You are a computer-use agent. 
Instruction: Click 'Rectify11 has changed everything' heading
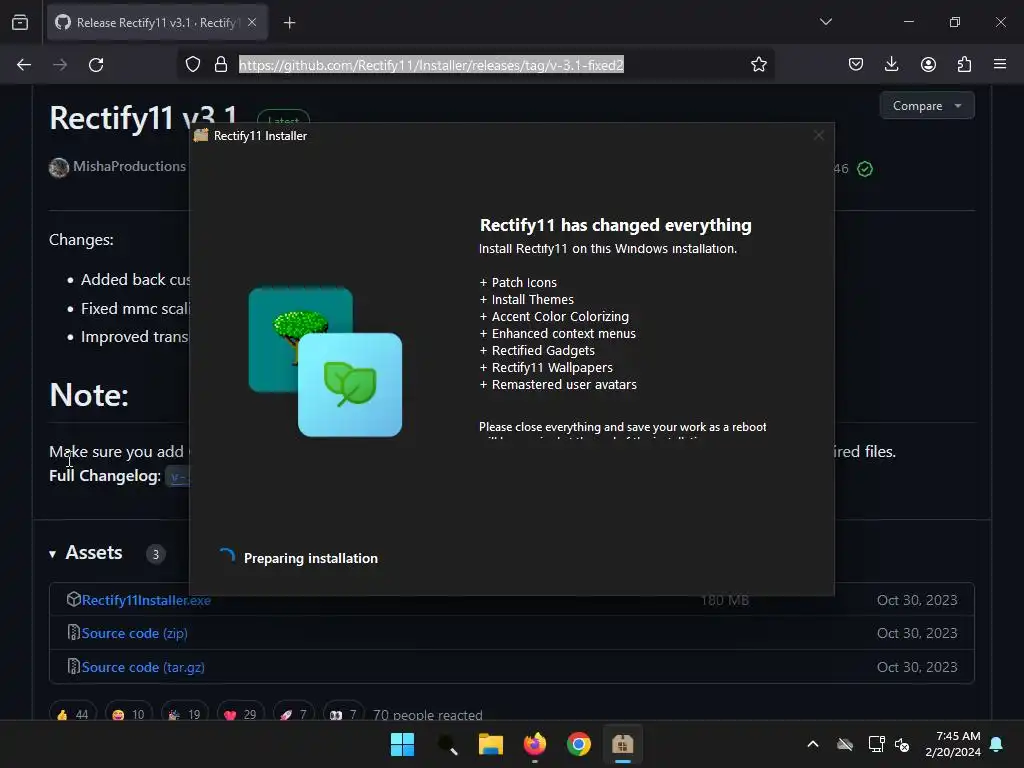click(x=616, y=225)
